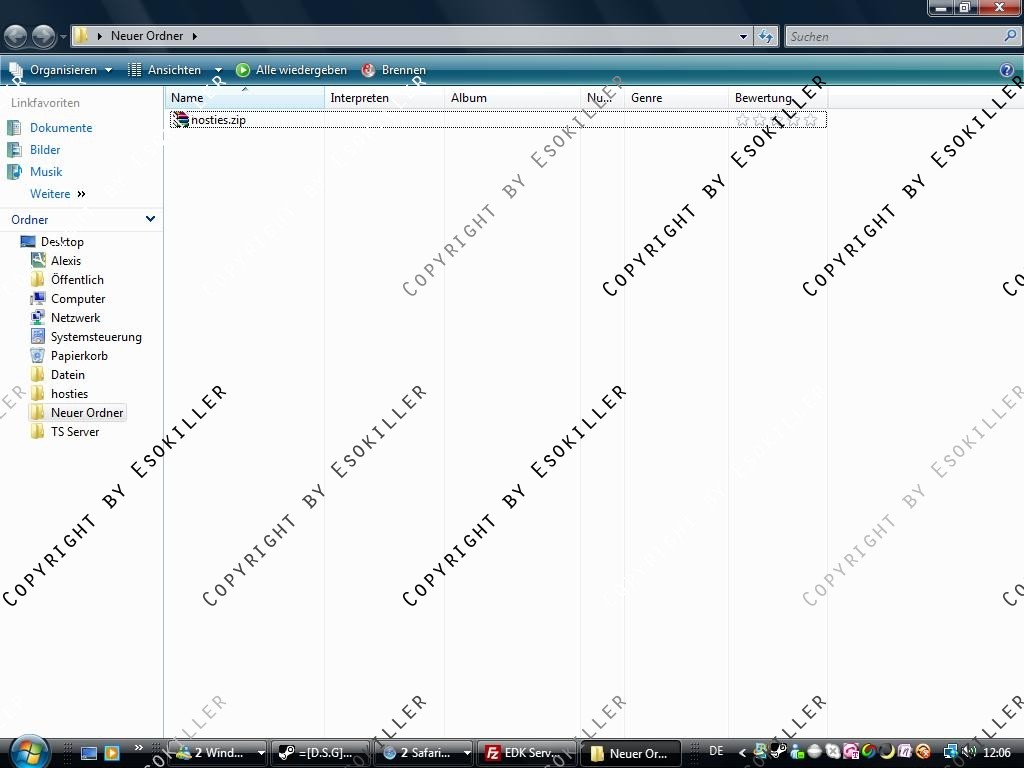Image resolution: width=1024 pixels, height=768 pixels.
Task: Select Netzwerk in the folder tree
Action: pyautogui.click(x=75, y=317)
